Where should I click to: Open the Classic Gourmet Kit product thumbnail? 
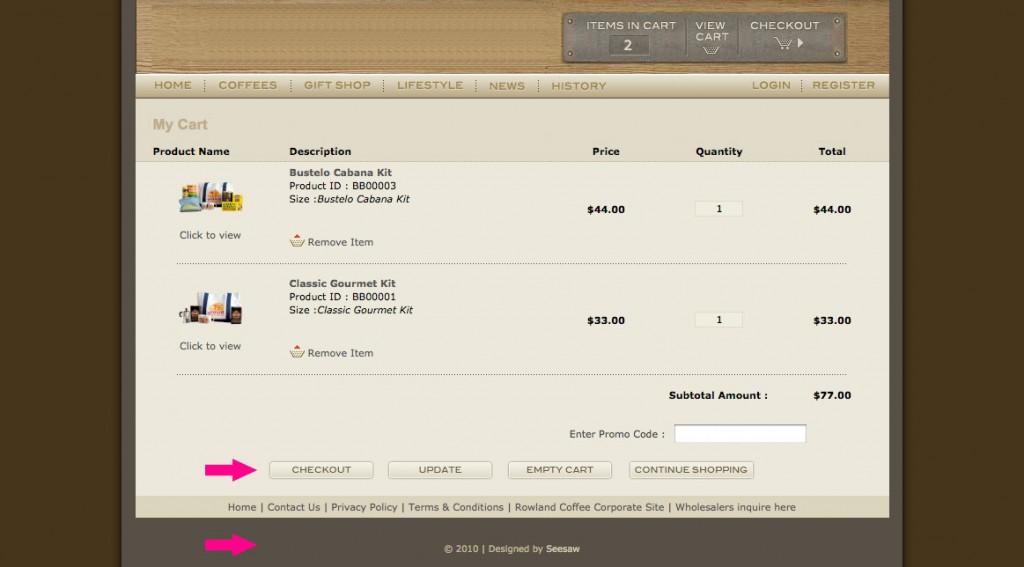tap(211, 308)
